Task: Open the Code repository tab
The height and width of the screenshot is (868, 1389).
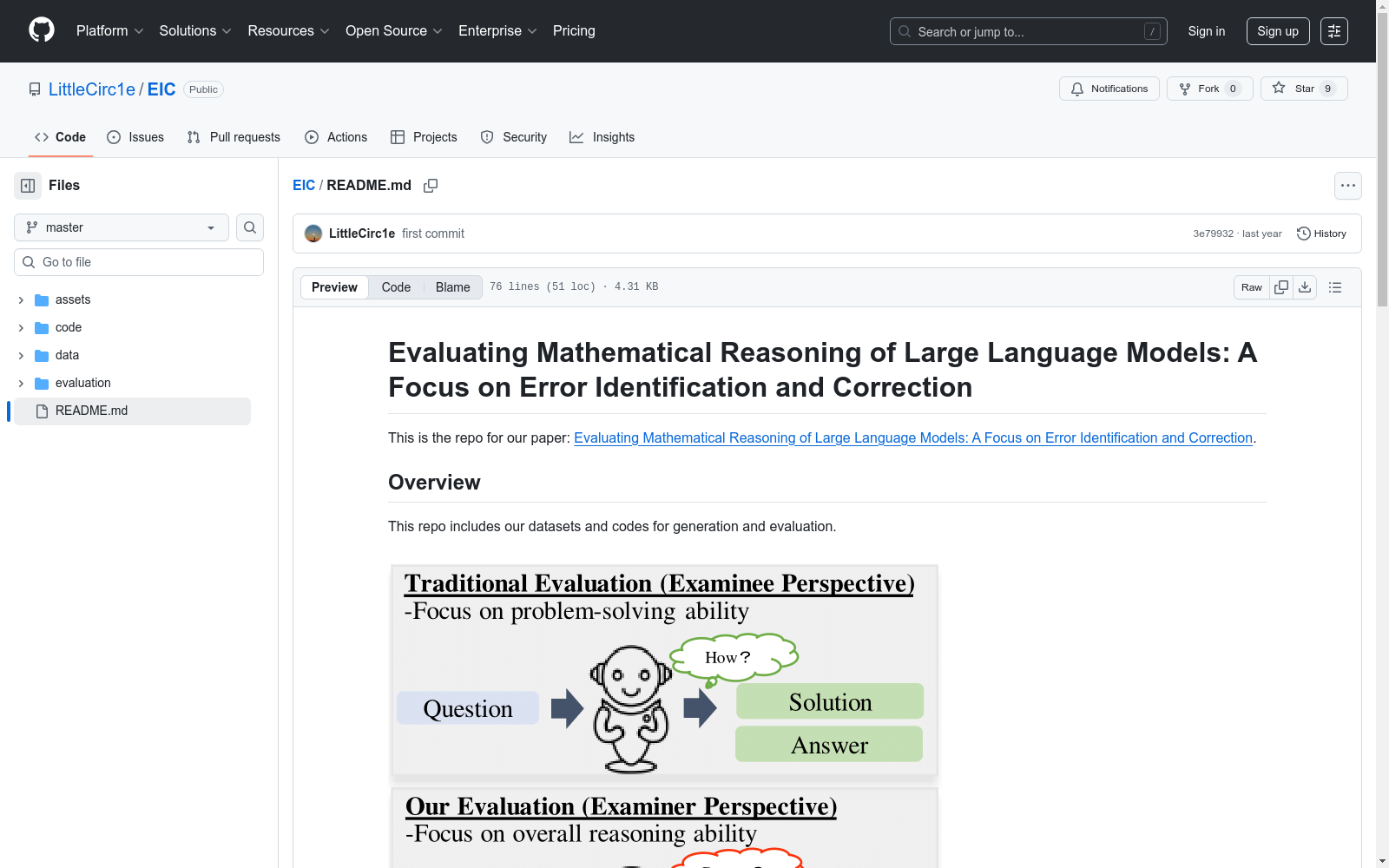Action: 60,137
